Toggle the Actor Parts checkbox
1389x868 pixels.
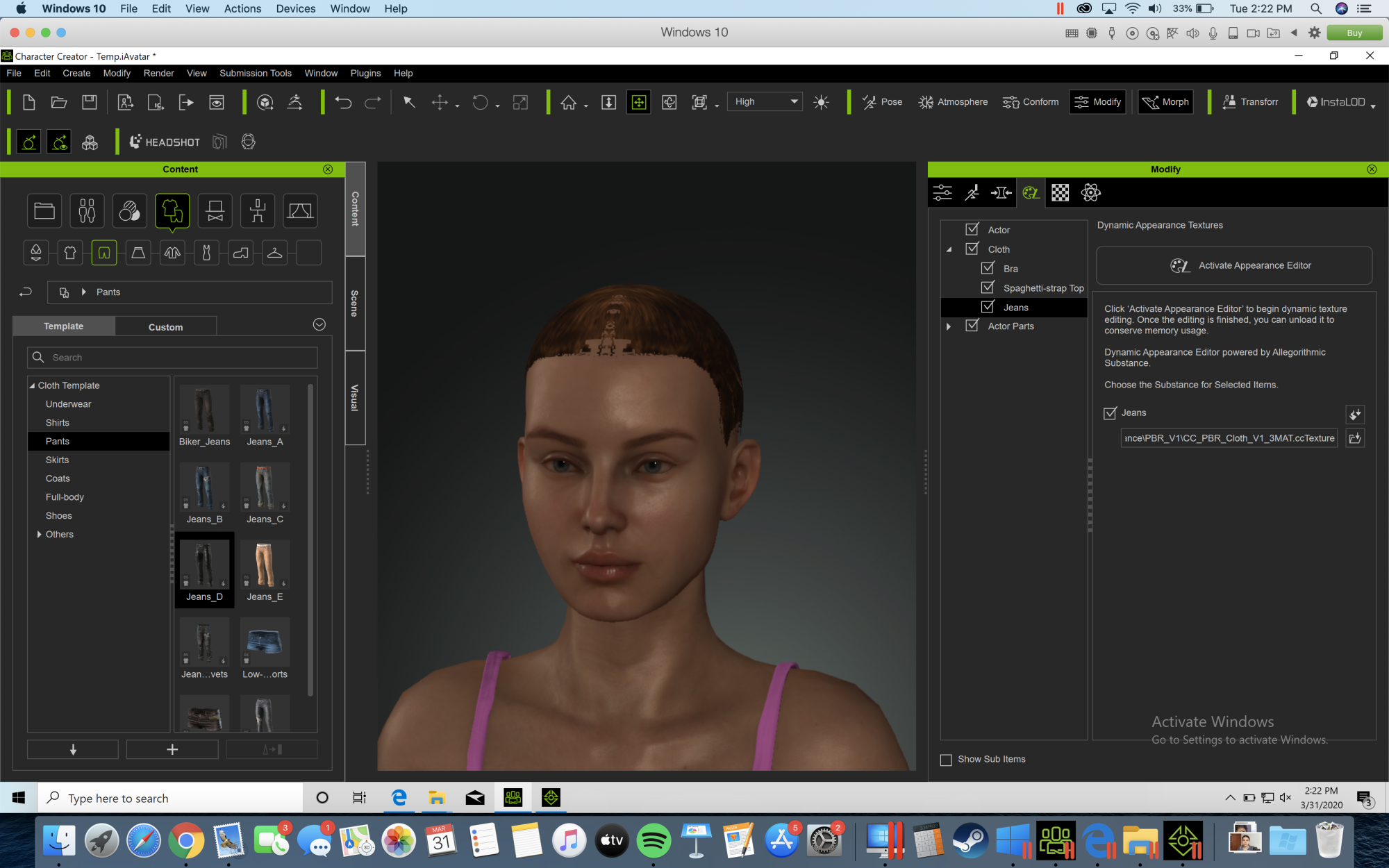[972, 326]
